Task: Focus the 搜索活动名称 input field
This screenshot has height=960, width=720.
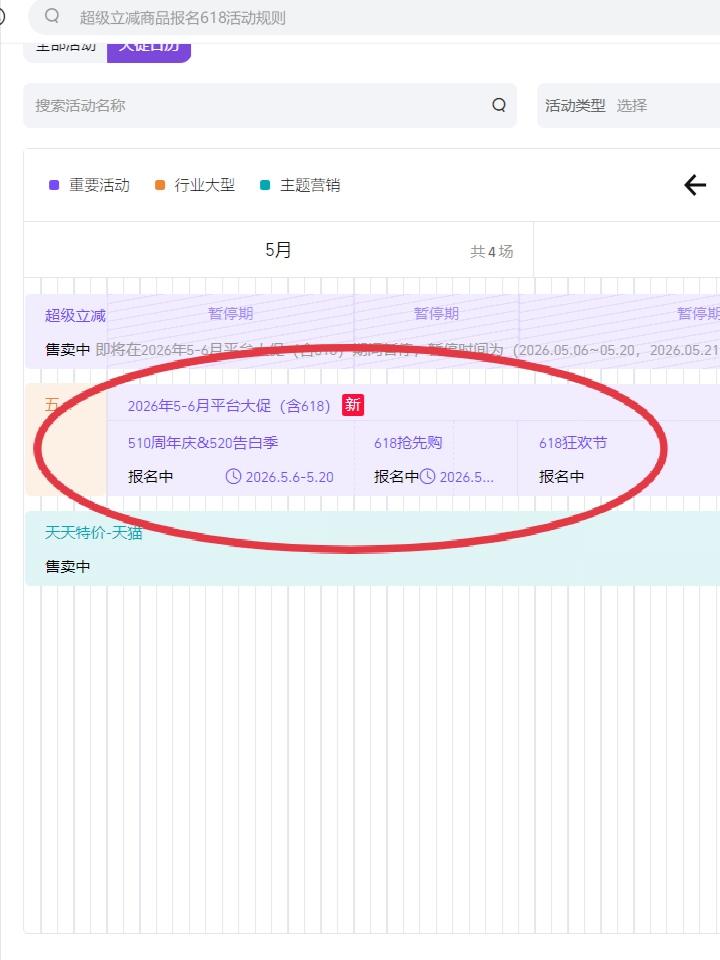Action: 269,105
